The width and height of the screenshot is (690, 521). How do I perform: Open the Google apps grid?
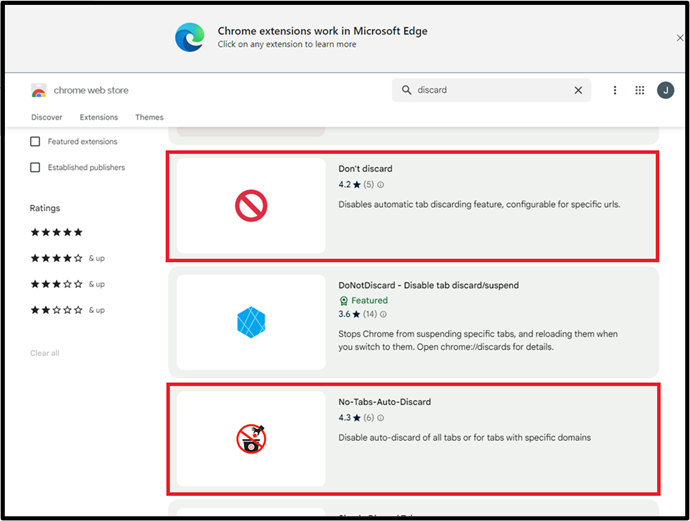(x=640, y=90)
